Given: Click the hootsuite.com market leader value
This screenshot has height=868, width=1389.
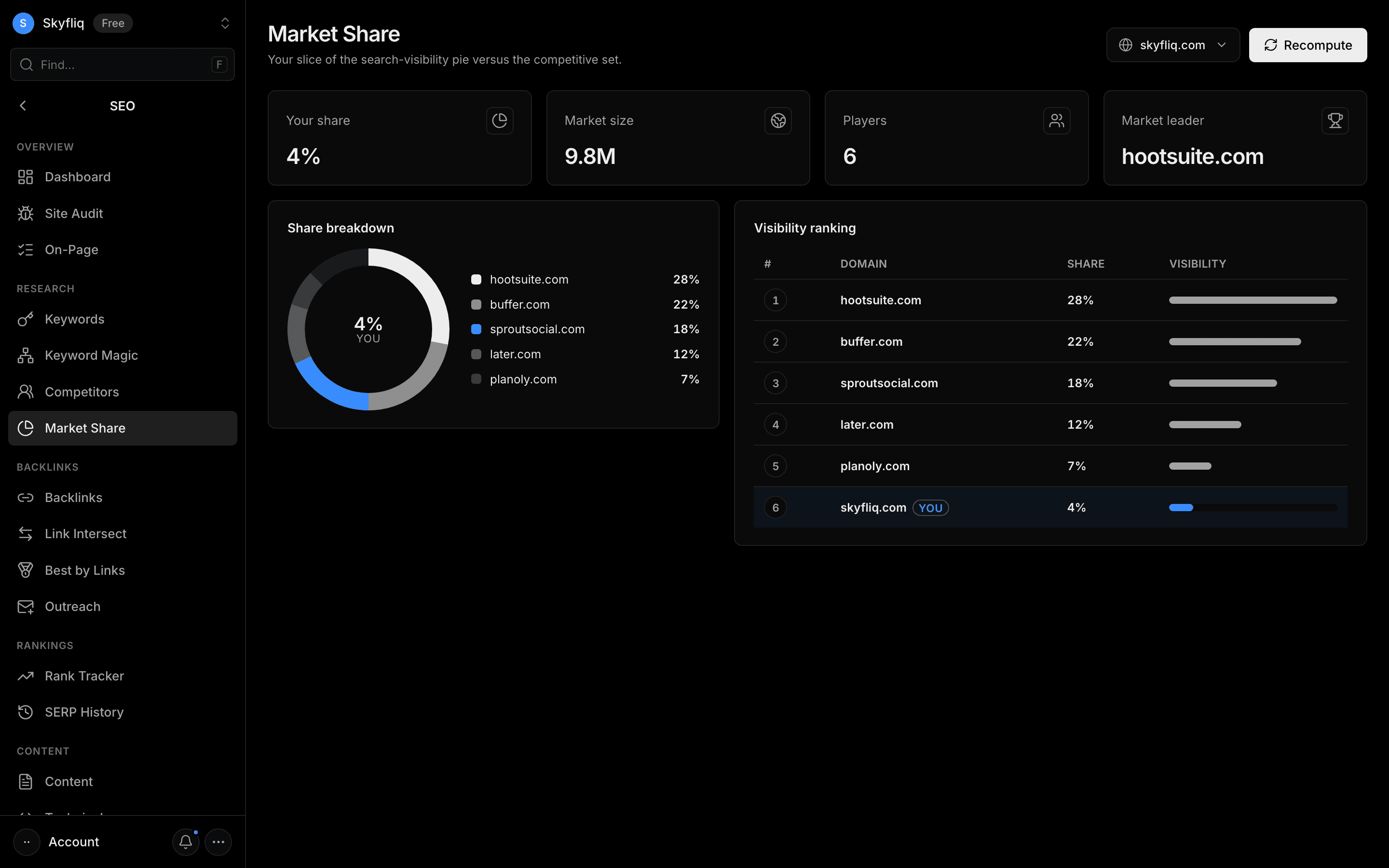Looking at the screenshot, I should 1192,156.
